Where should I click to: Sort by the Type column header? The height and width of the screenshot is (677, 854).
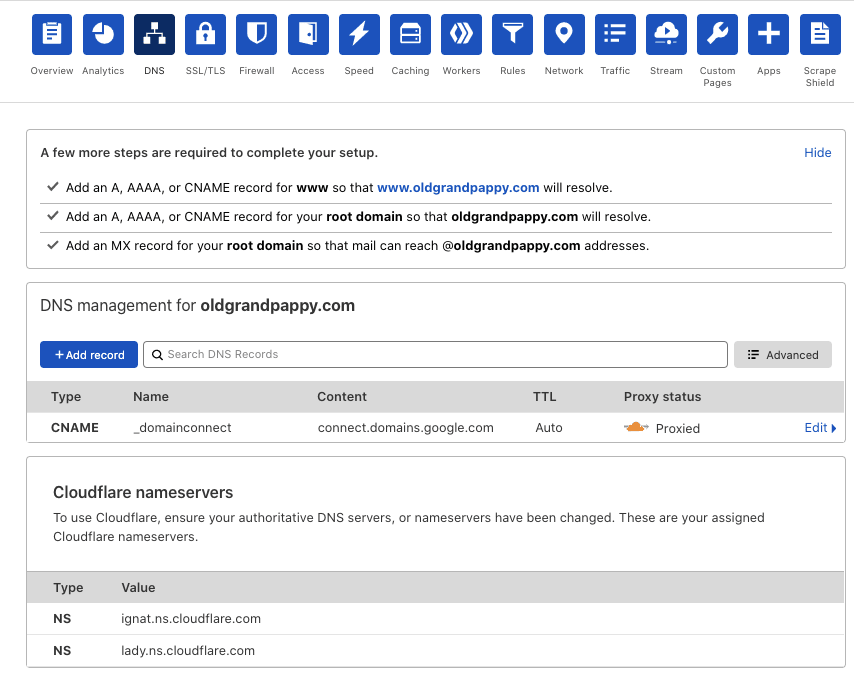pos(66,397)
